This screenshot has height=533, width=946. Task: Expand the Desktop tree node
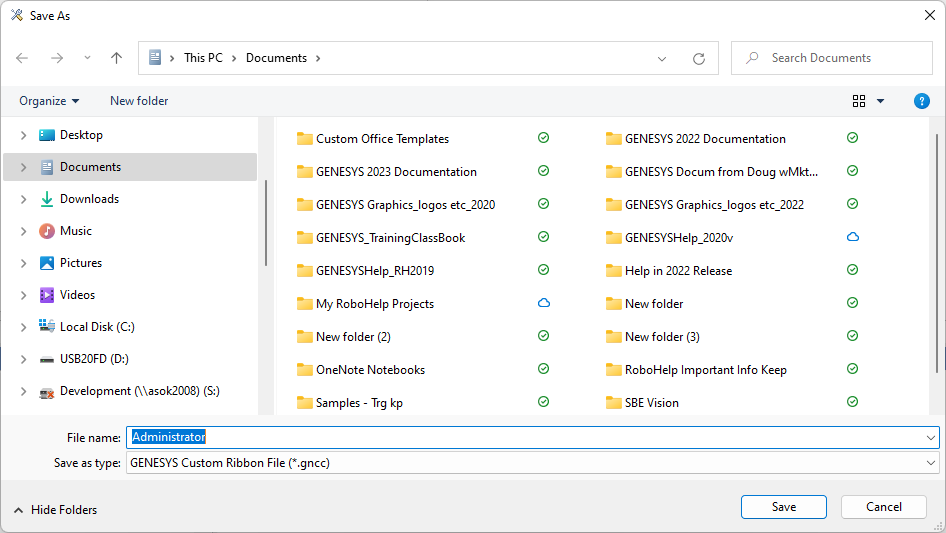coord(23,135)
